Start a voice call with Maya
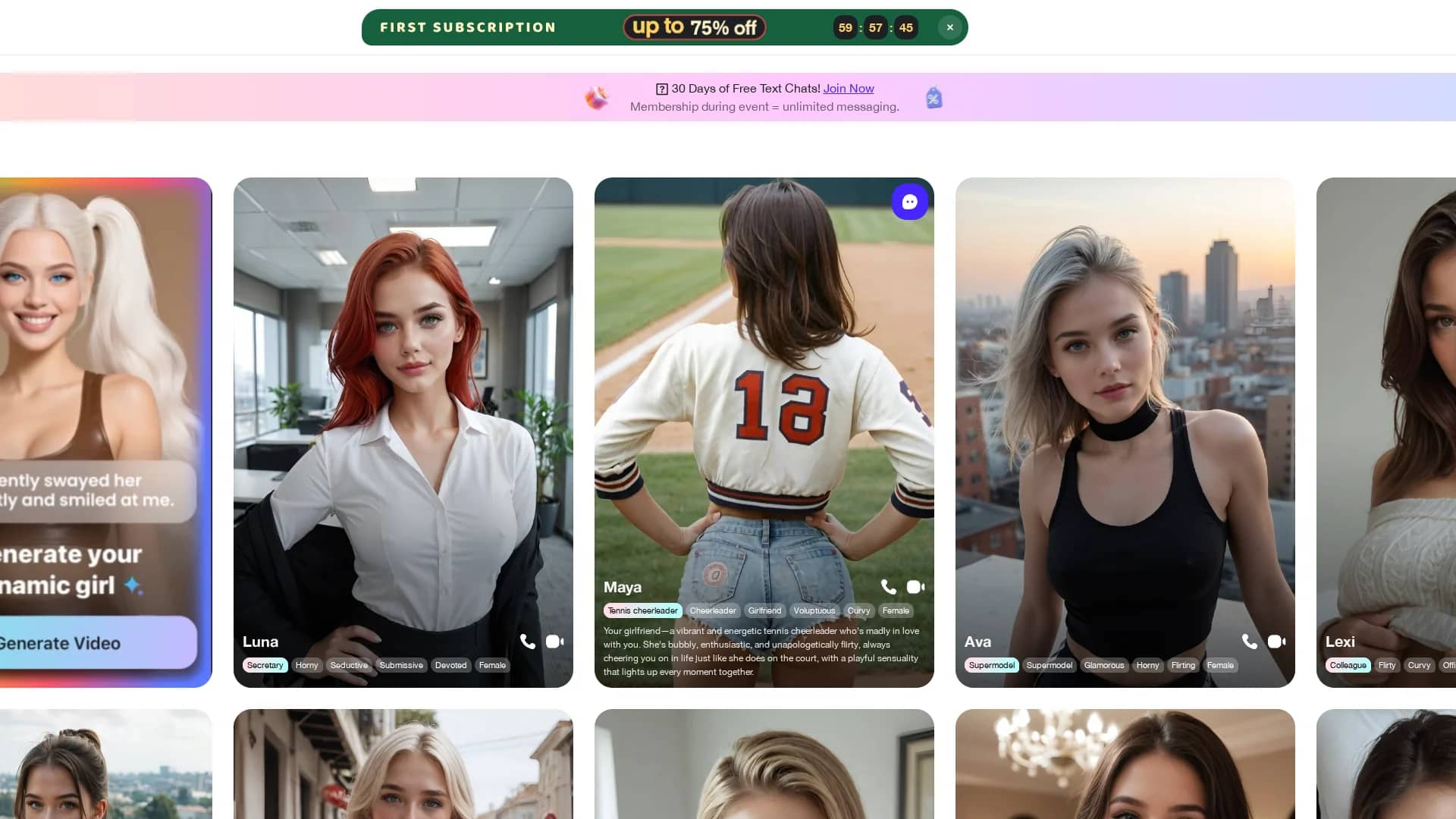 click(889, 587)
